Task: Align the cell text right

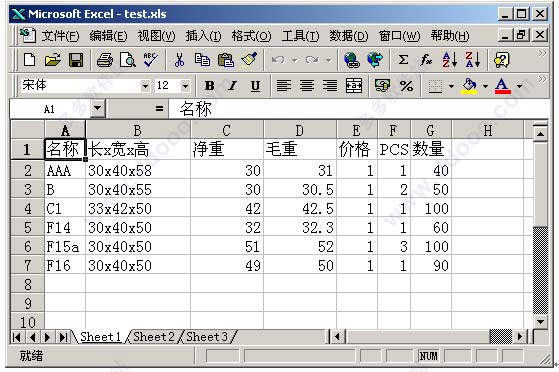Action: pyautogui.click(x=330, y=86)
